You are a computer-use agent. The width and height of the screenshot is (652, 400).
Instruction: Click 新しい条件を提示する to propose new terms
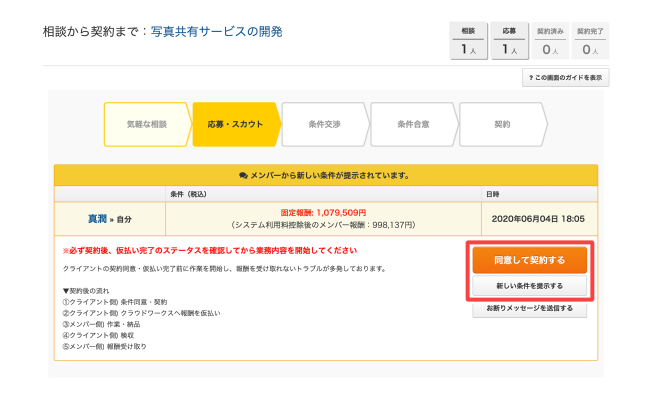[x=529, y=286]
